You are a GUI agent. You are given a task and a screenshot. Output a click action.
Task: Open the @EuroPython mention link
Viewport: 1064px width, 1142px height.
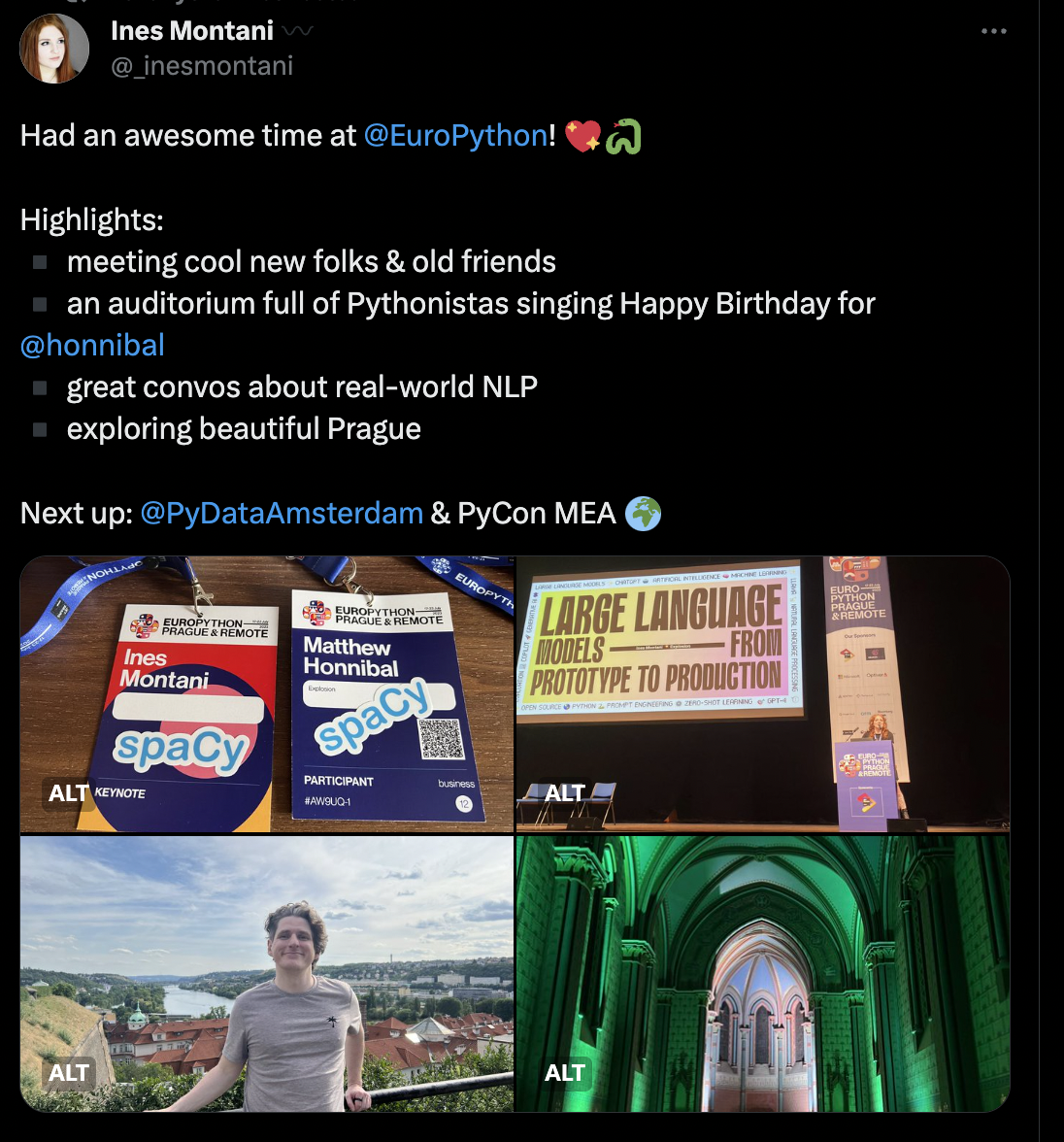[x=455, y=136]
